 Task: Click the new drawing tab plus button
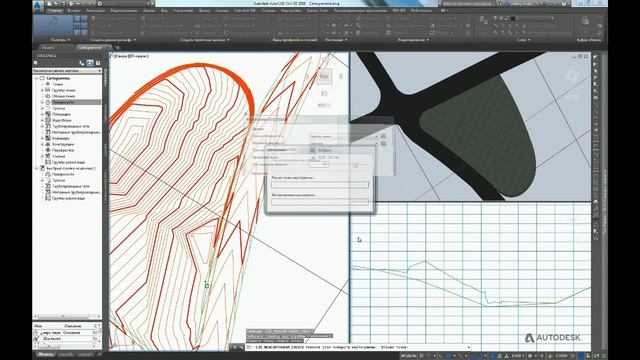(x=118, y=48)
